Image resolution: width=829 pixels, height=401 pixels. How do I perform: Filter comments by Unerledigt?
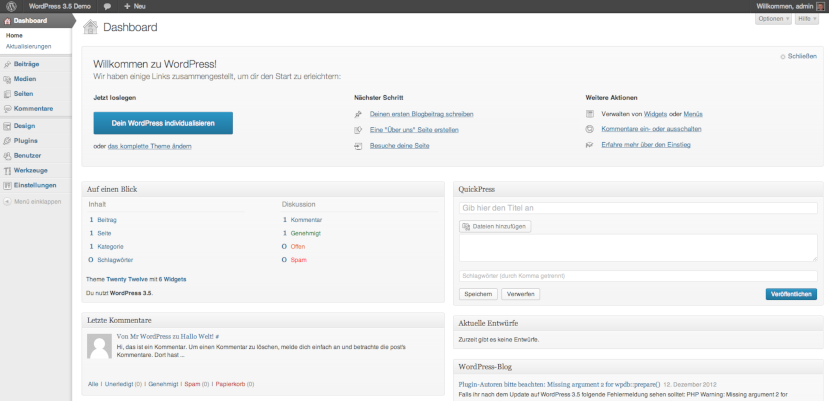coord(118,384)
